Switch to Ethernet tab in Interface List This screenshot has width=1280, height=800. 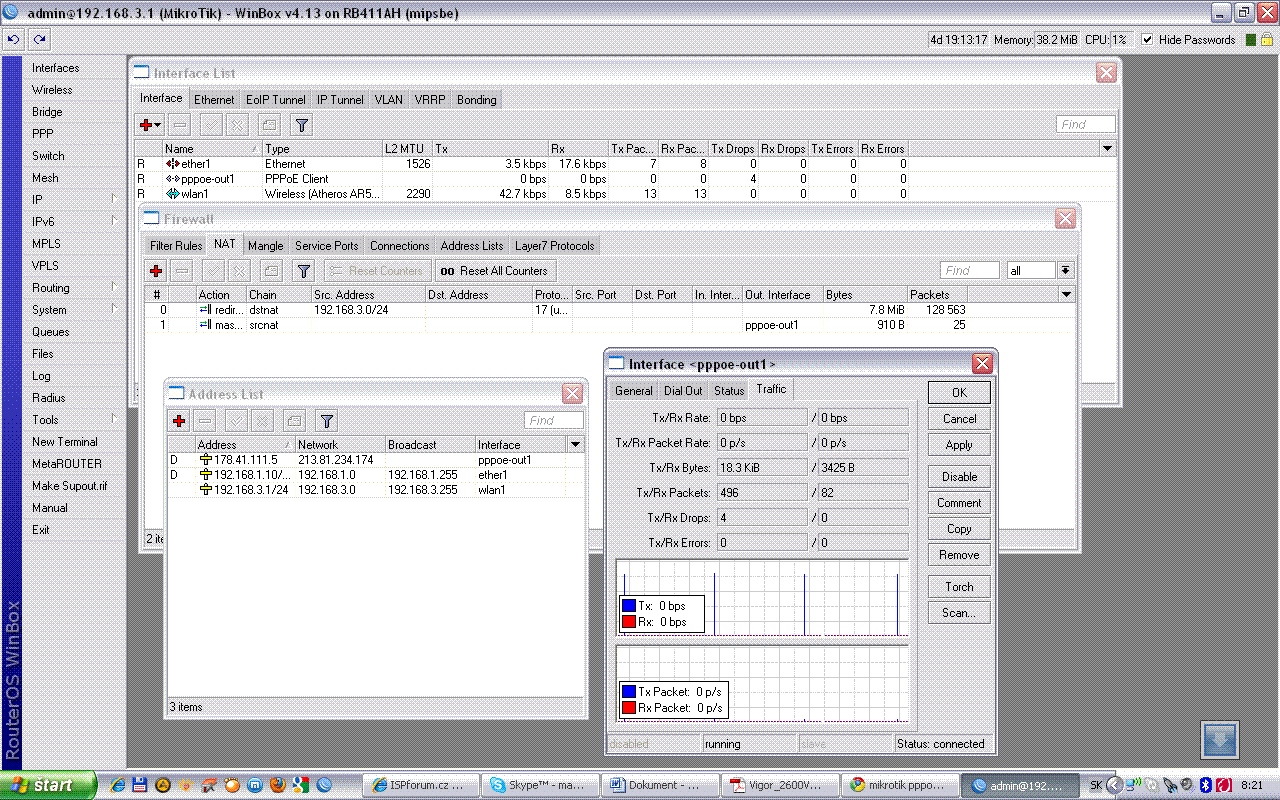tap(214, 100)
